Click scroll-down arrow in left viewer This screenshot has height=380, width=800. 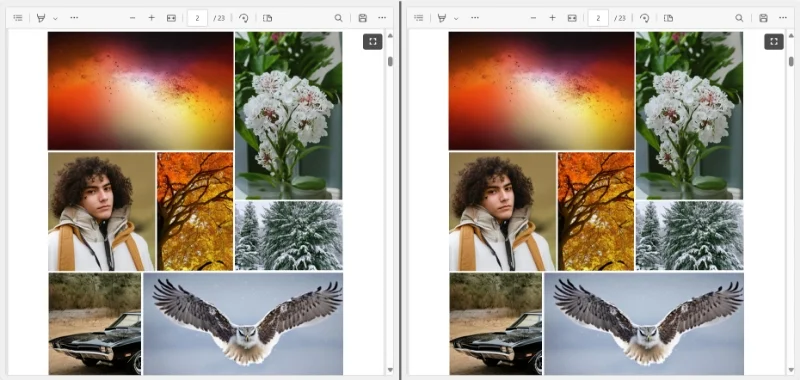point(390,370)
